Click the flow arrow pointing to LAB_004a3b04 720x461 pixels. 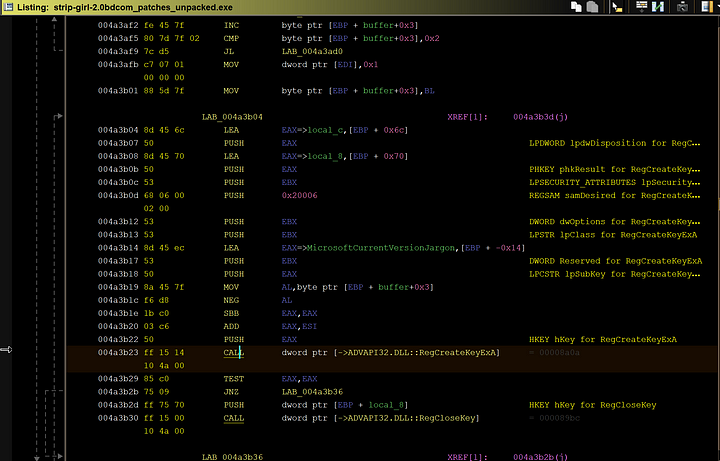[x=59, y=117]
